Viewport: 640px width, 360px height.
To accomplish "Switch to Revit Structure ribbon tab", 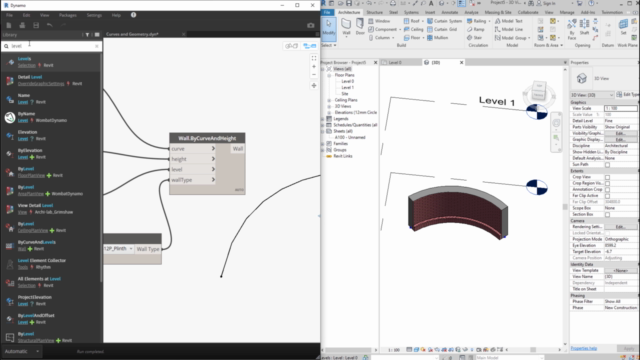I will pyautogui.click(x=374, y=13).
